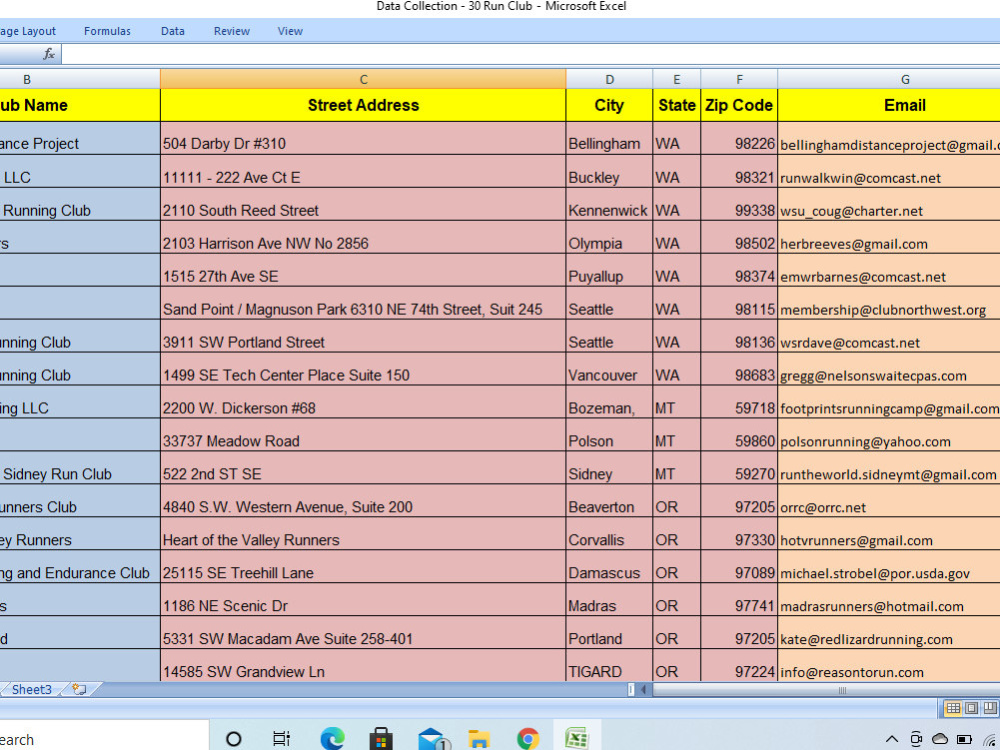Select the zip code 97741 cell
The image size is (1000, 750).
[739, 600]
